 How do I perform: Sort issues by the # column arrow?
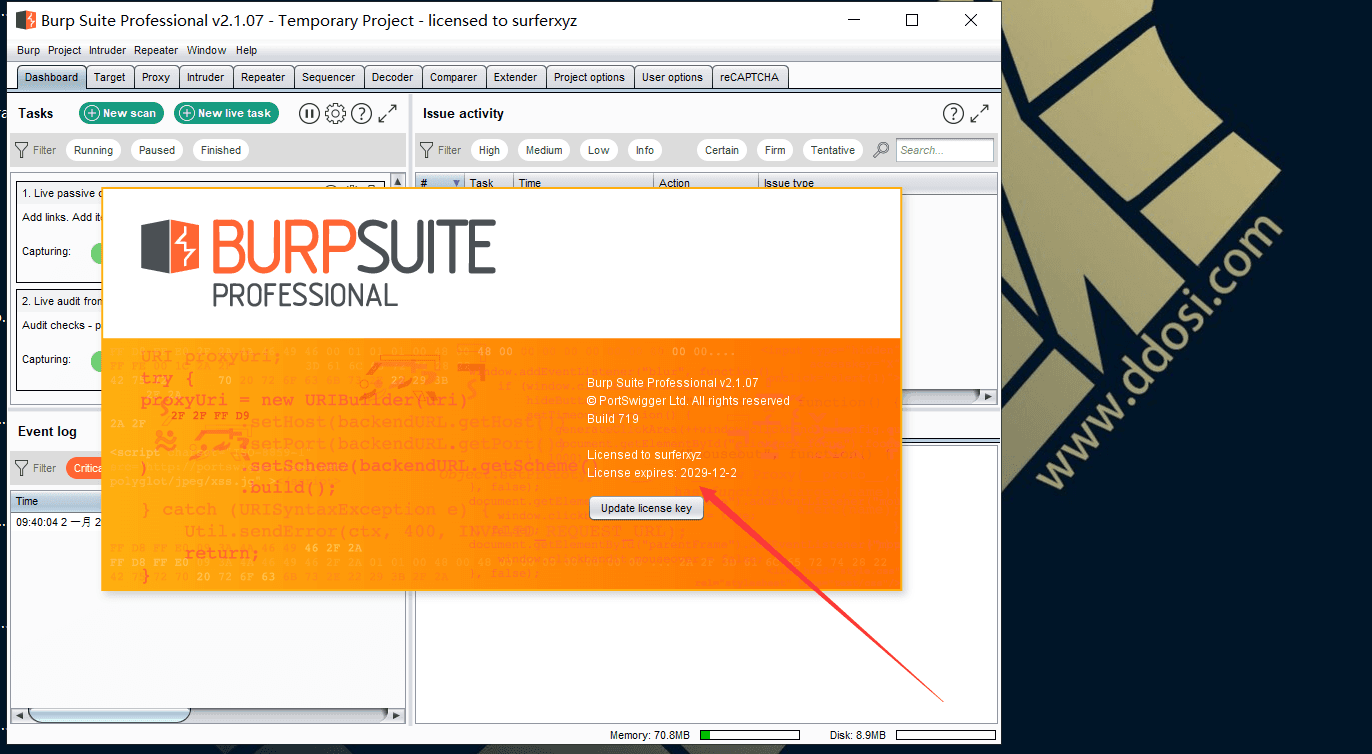pyautogui.click(x=457, y=183)
